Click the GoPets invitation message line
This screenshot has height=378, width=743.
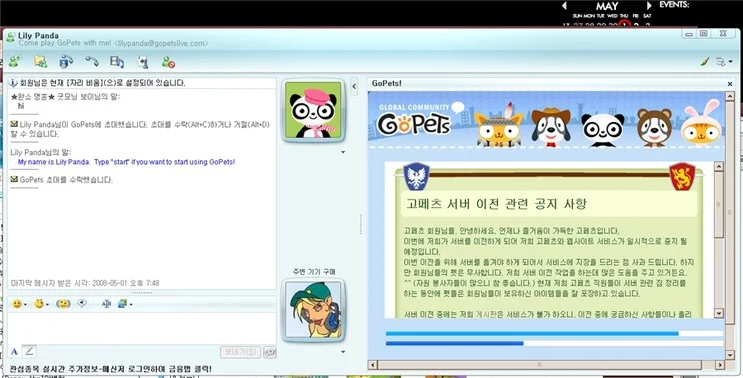tap(140, 129)
